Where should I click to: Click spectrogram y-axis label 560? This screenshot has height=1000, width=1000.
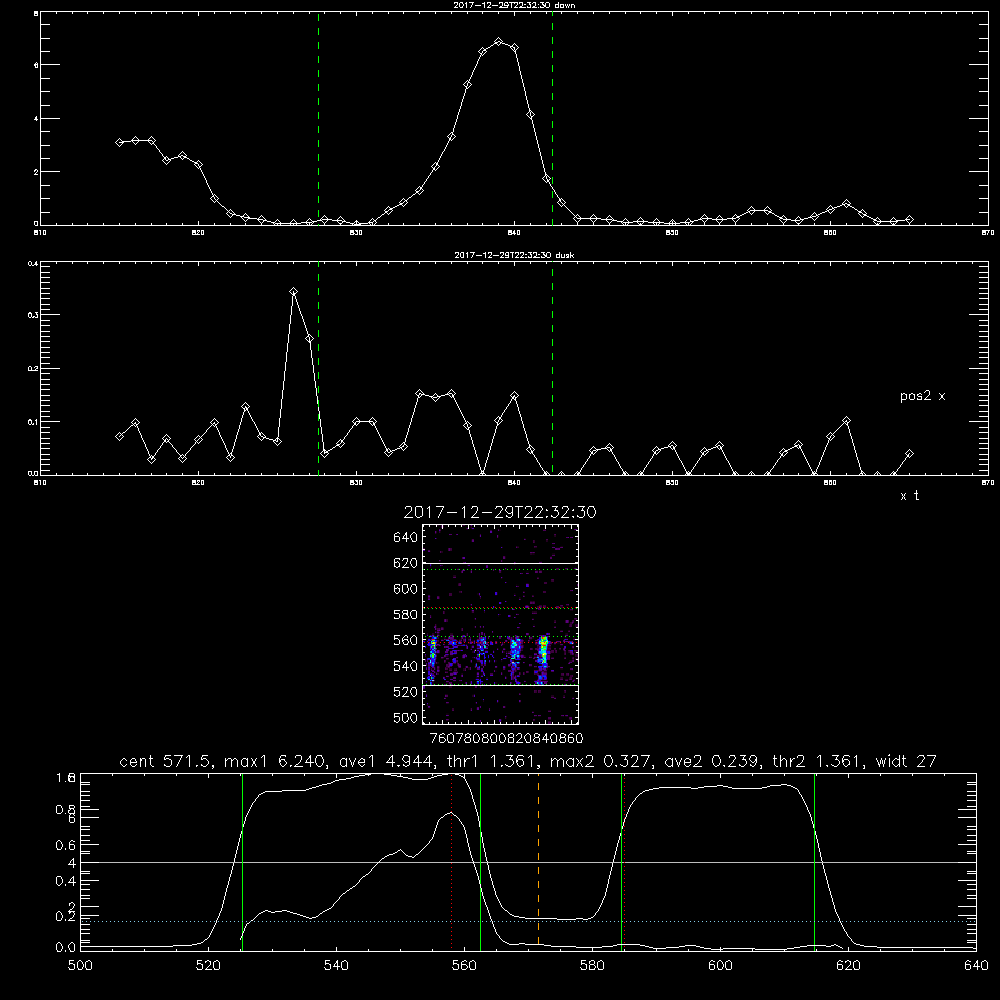click(406, 640)
